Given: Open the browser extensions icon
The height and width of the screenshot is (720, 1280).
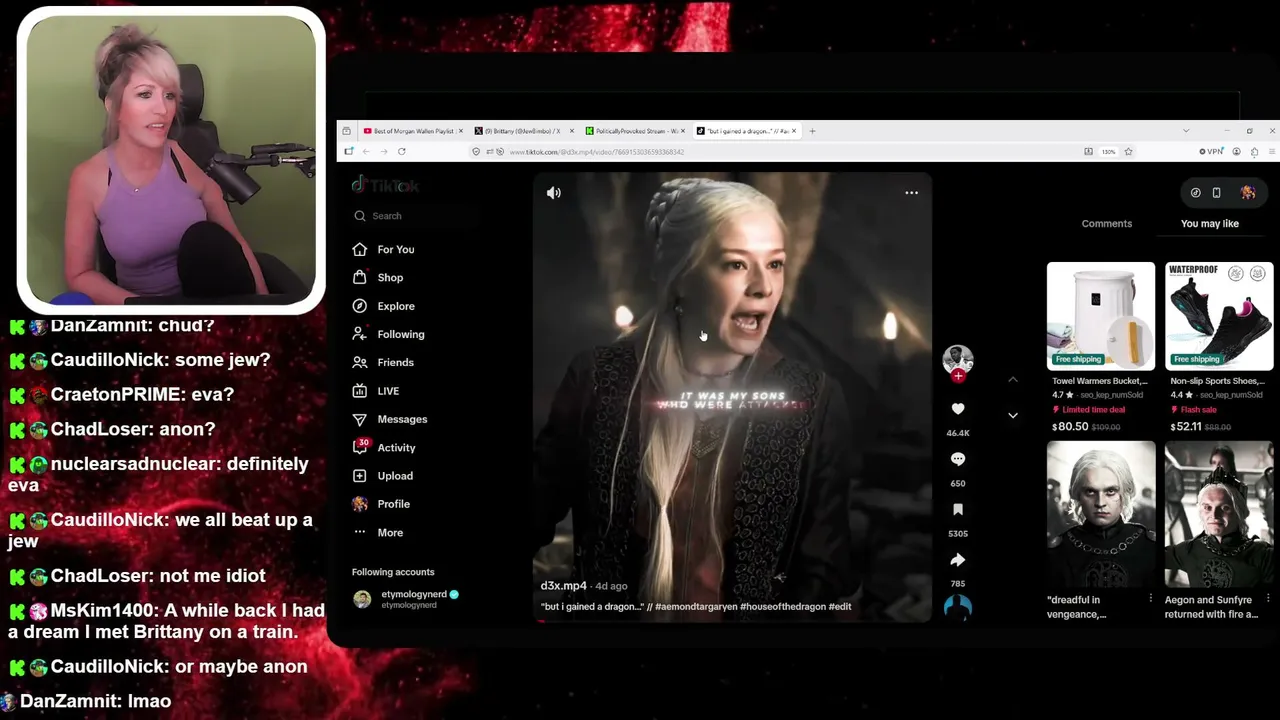Looking at the screenshot, I should 1255,152.
